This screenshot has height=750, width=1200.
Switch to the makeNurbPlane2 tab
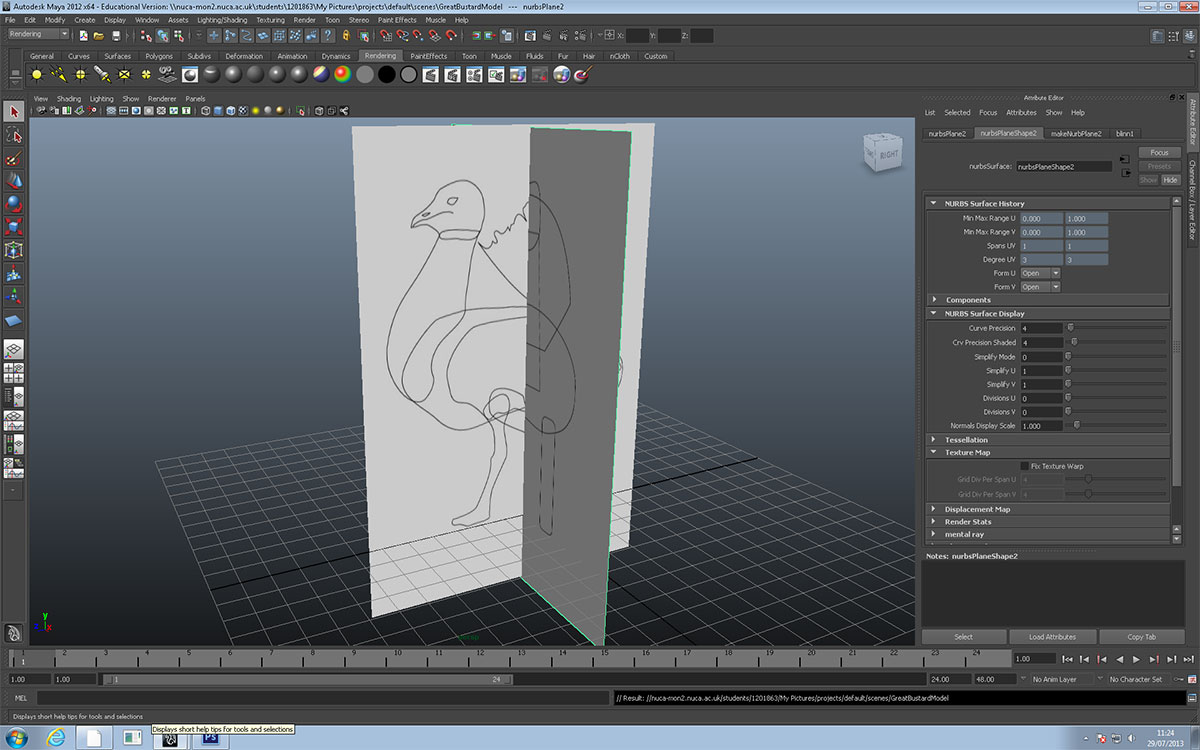tap(1076, 133)
